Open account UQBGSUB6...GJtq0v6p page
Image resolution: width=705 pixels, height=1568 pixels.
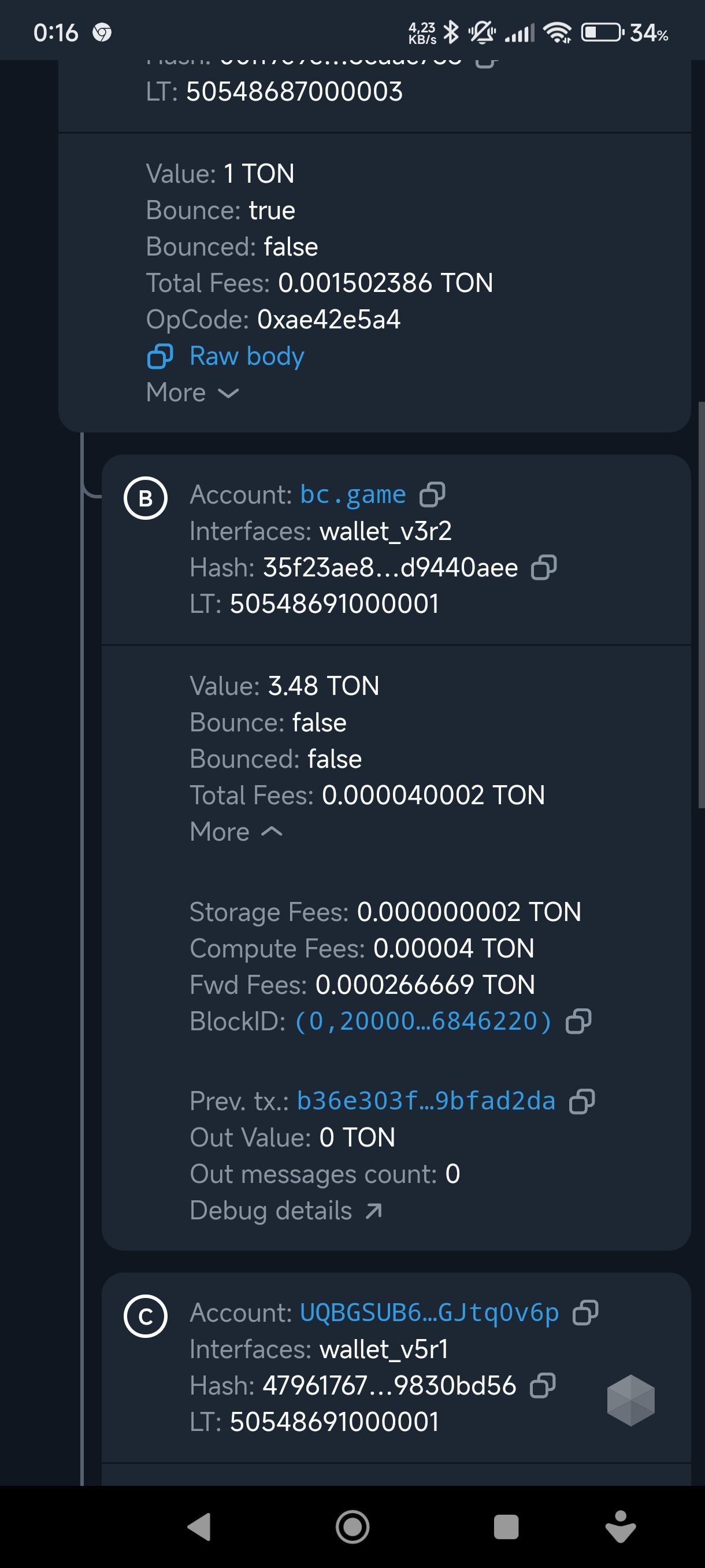click(x=429, y=1312)
